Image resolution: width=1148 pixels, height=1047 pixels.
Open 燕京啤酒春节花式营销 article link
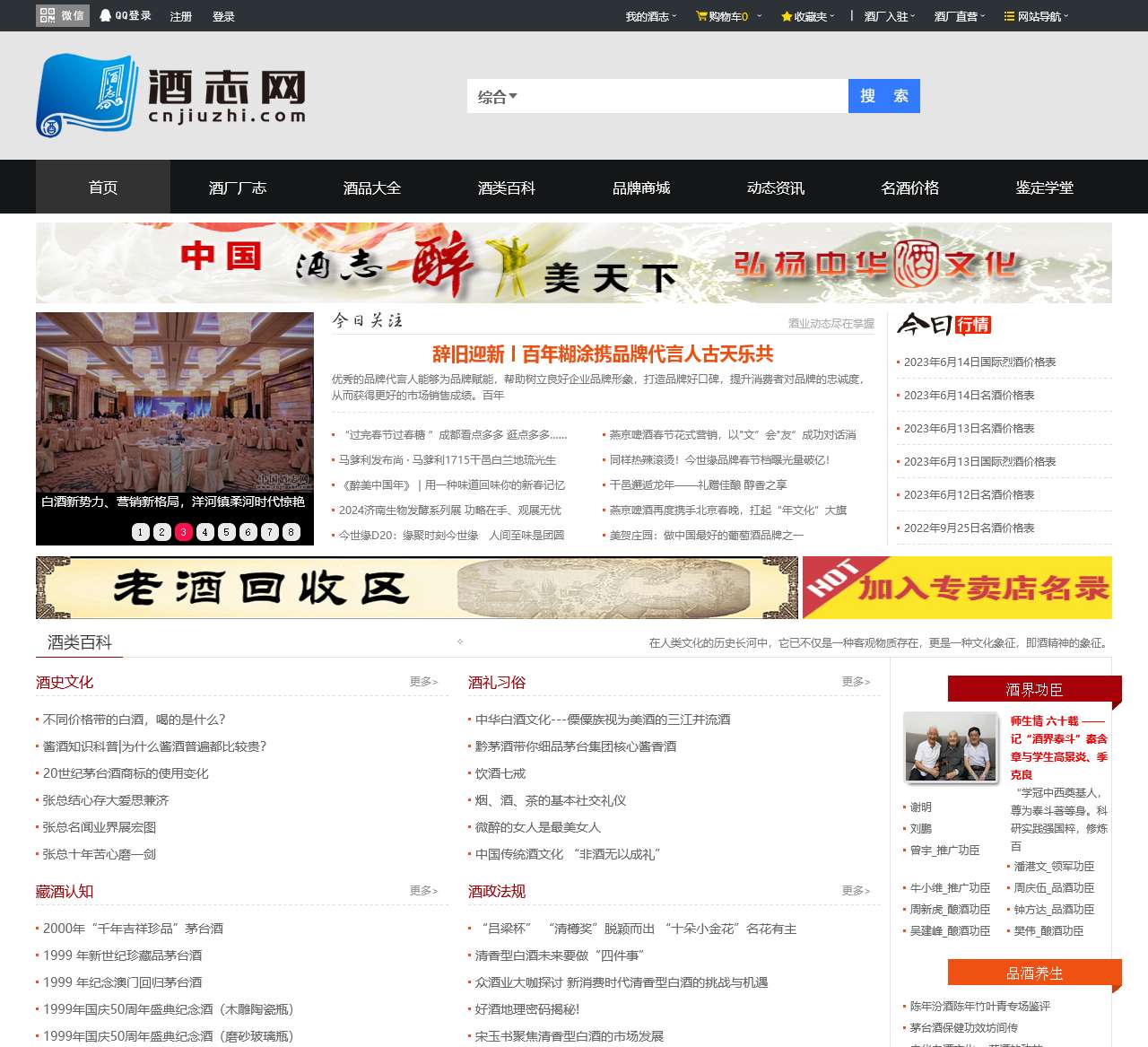733,435
